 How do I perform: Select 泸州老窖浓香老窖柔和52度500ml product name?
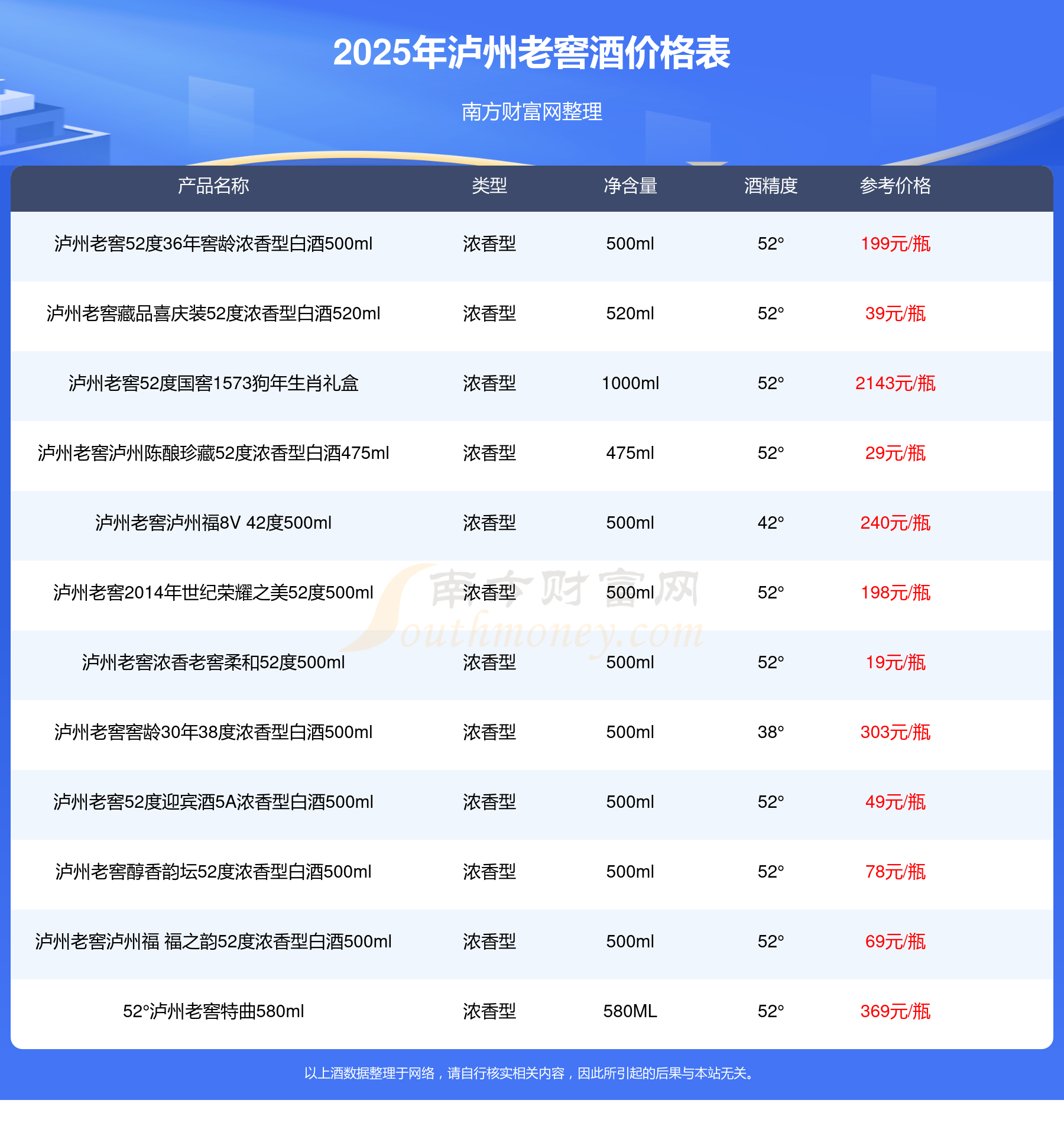pos(213,662)
